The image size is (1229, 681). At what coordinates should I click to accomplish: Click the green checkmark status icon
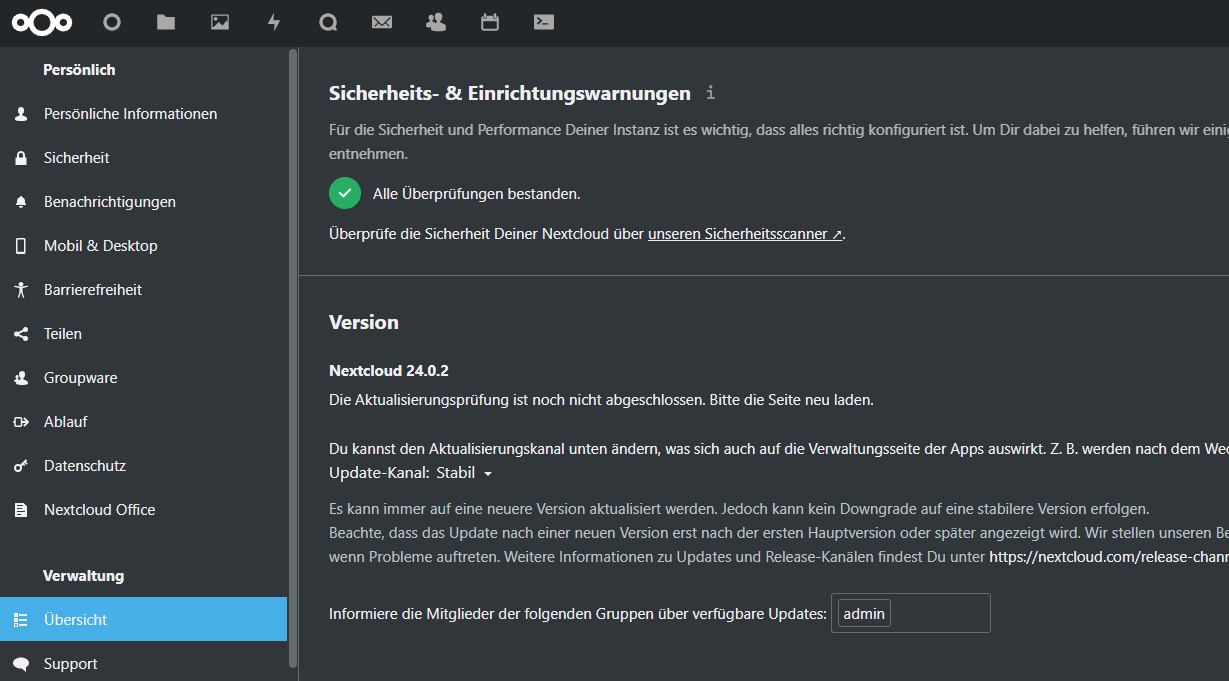(x=345, y=193)
